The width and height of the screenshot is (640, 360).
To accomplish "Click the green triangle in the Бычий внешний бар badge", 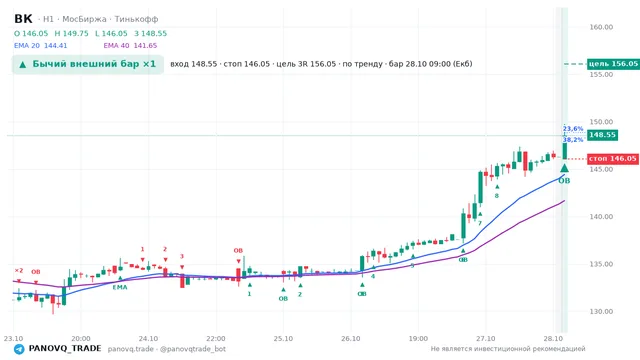I will pos(23,64).
